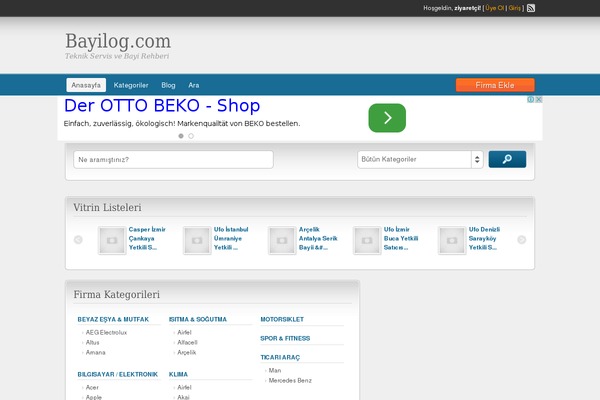Open Arçelik Antalya Serik Bayii link

click(318, 238)
